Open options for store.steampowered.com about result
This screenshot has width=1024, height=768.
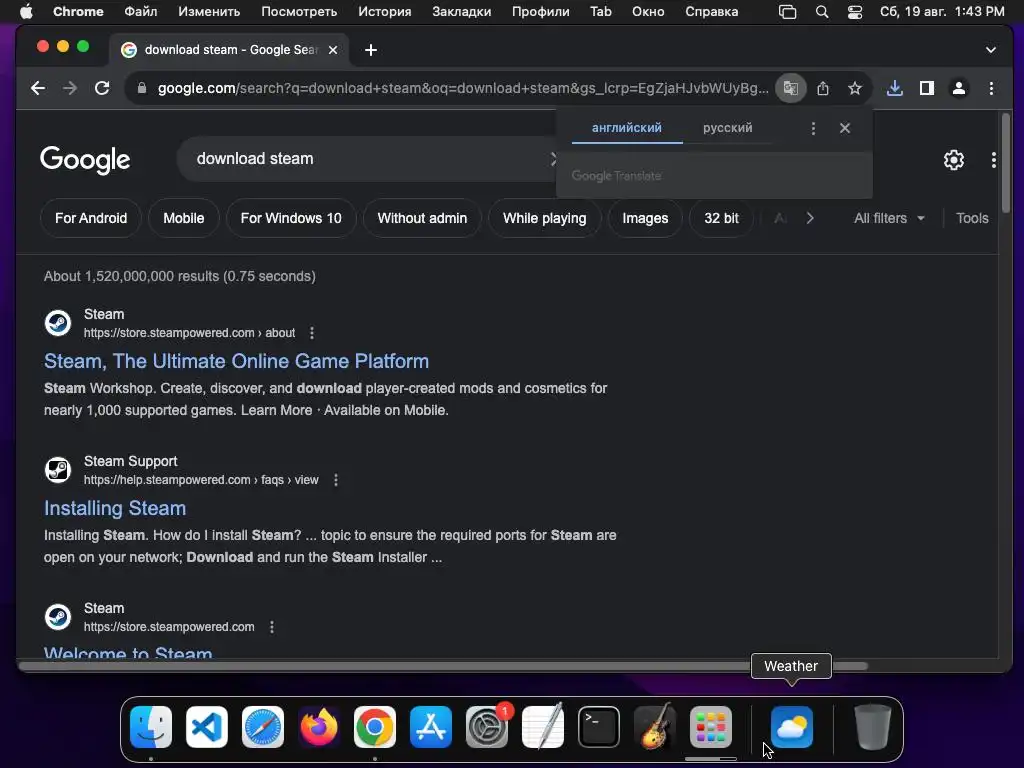[x=312, y=333]
